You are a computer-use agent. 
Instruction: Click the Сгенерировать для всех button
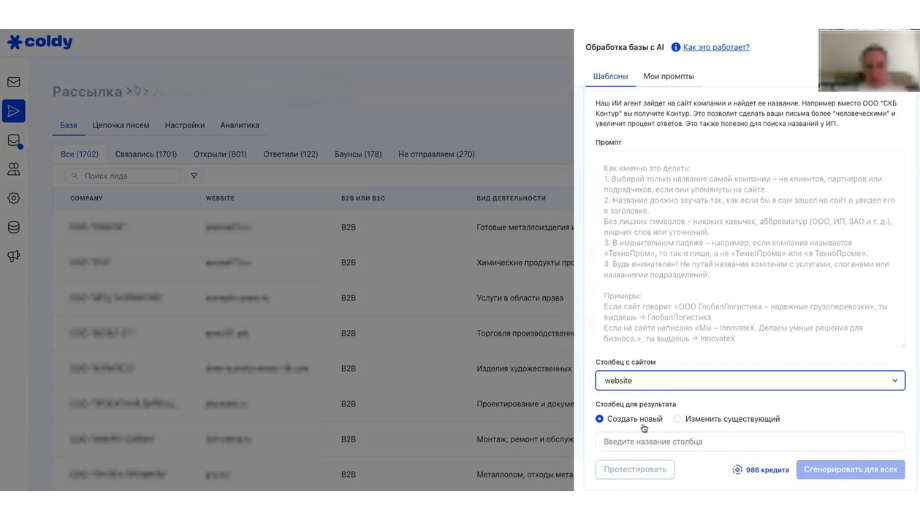click(850, 470)
